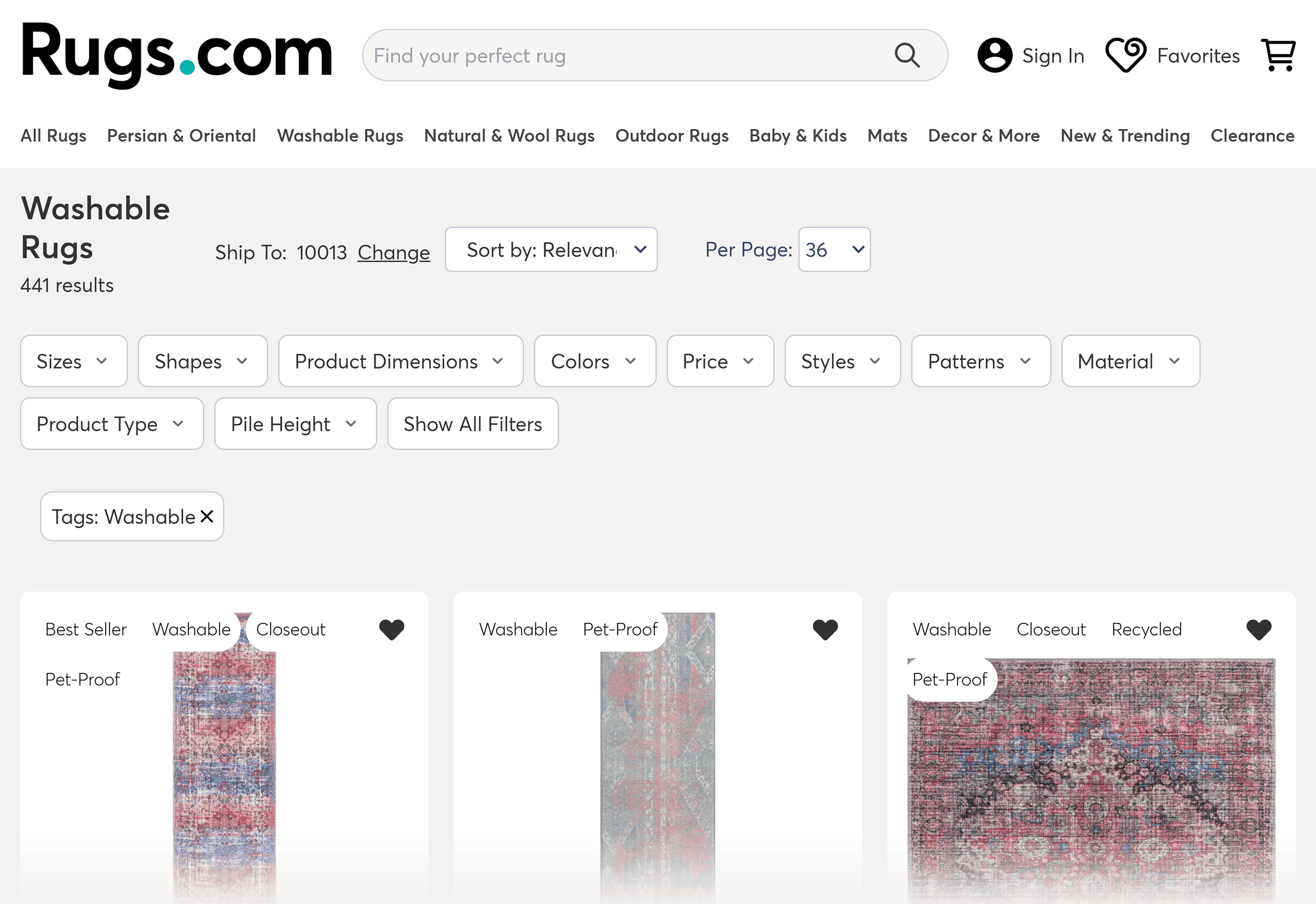The width and height of the screenshot is (1316, 904).
Task: Favorite the first Best Seller rug
Action: 392,629
